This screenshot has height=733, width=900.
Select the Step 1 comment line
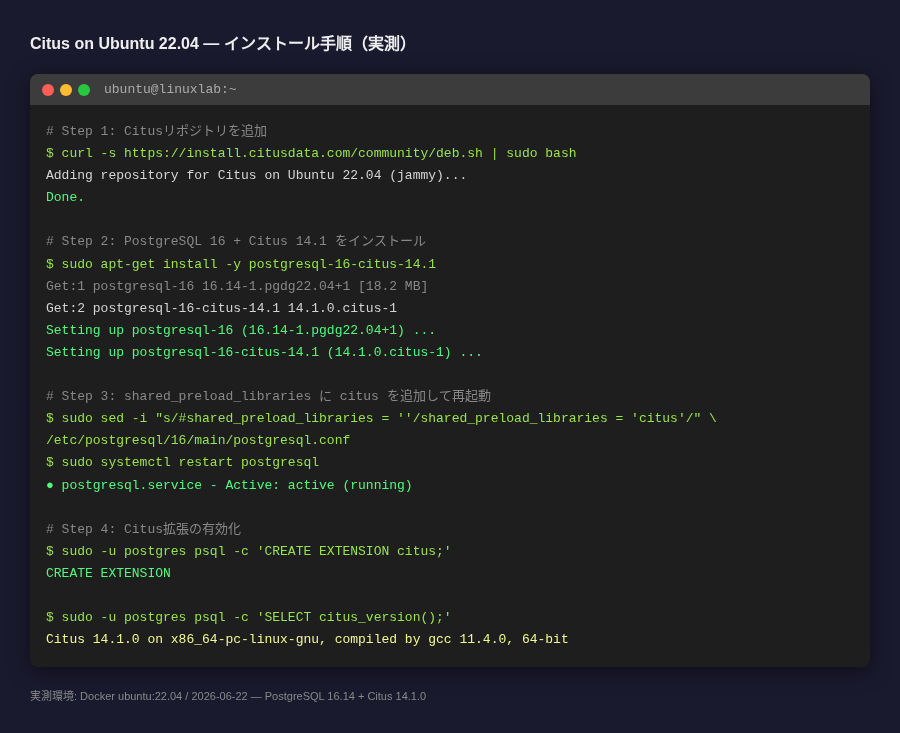pyautogui.click(x=156, y=131)
